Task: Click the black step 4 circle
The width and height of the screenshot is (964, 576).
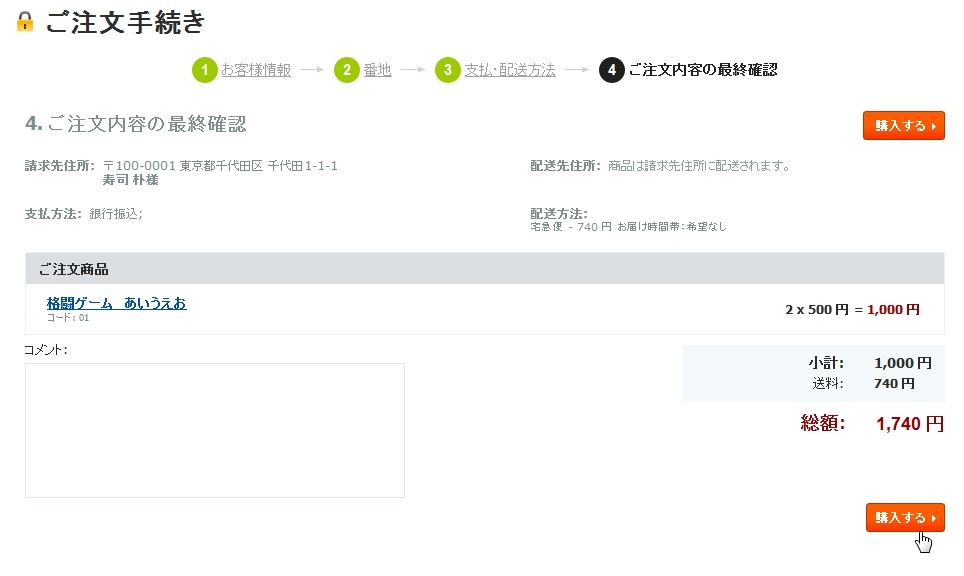Action: 611,70
